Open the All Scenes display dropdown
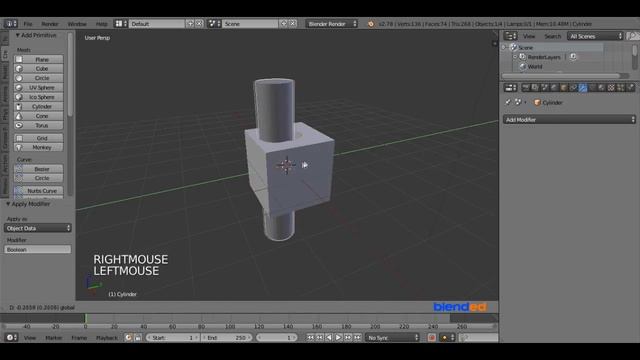This screenshot has height=360, width=640. pyautogui.click(x=595, y=36)
